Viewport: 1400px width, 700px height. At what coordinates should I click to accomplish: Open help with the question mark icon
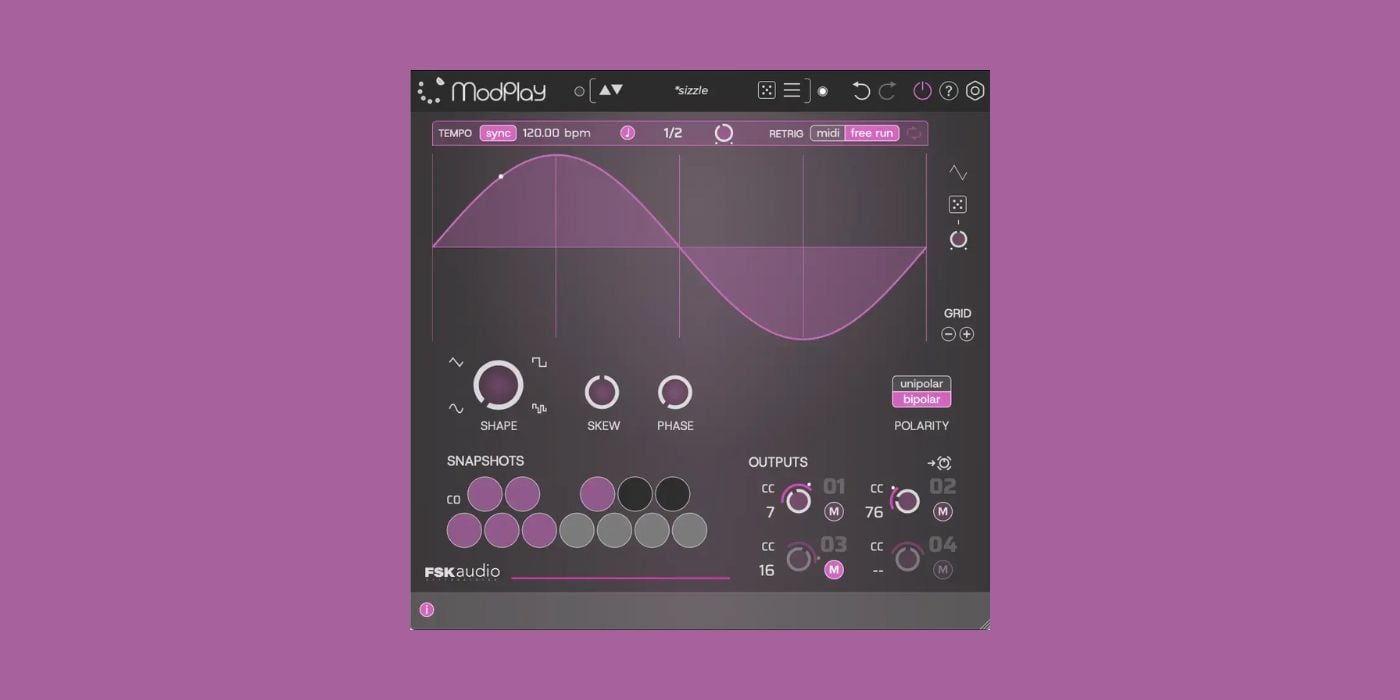(948, 91)
